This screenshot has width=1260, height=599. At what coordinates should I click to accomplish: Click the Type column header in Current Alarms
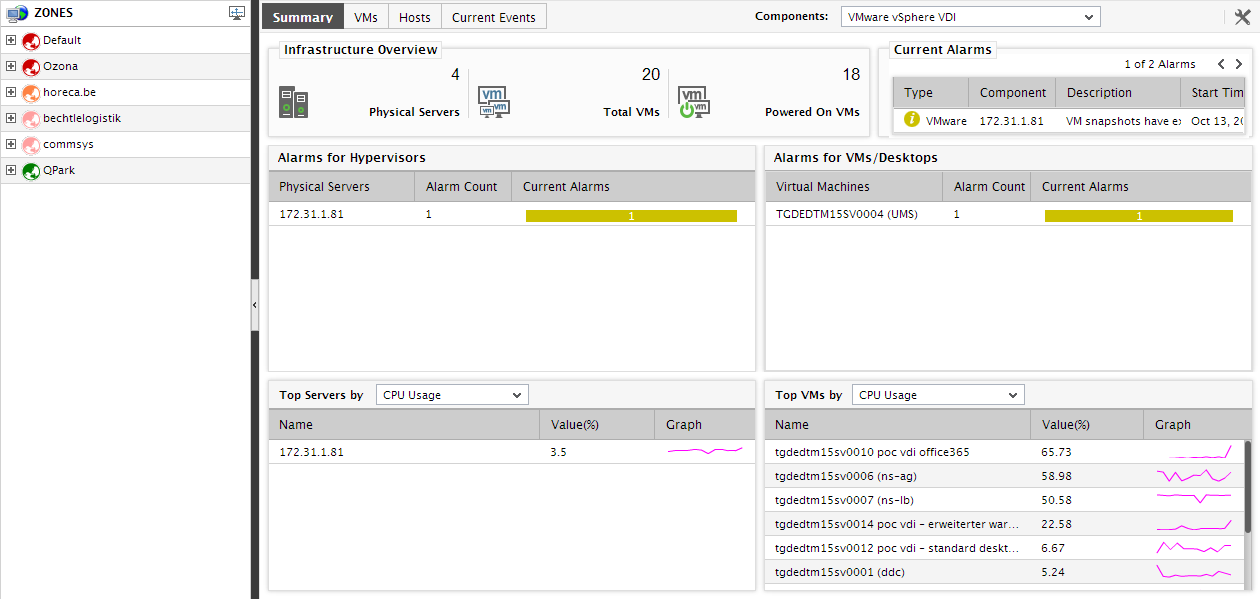(x=931, y=92)
